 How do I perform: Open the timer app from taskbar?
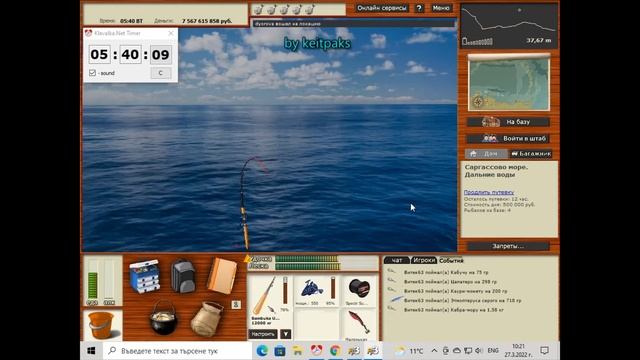click(316, 351)
